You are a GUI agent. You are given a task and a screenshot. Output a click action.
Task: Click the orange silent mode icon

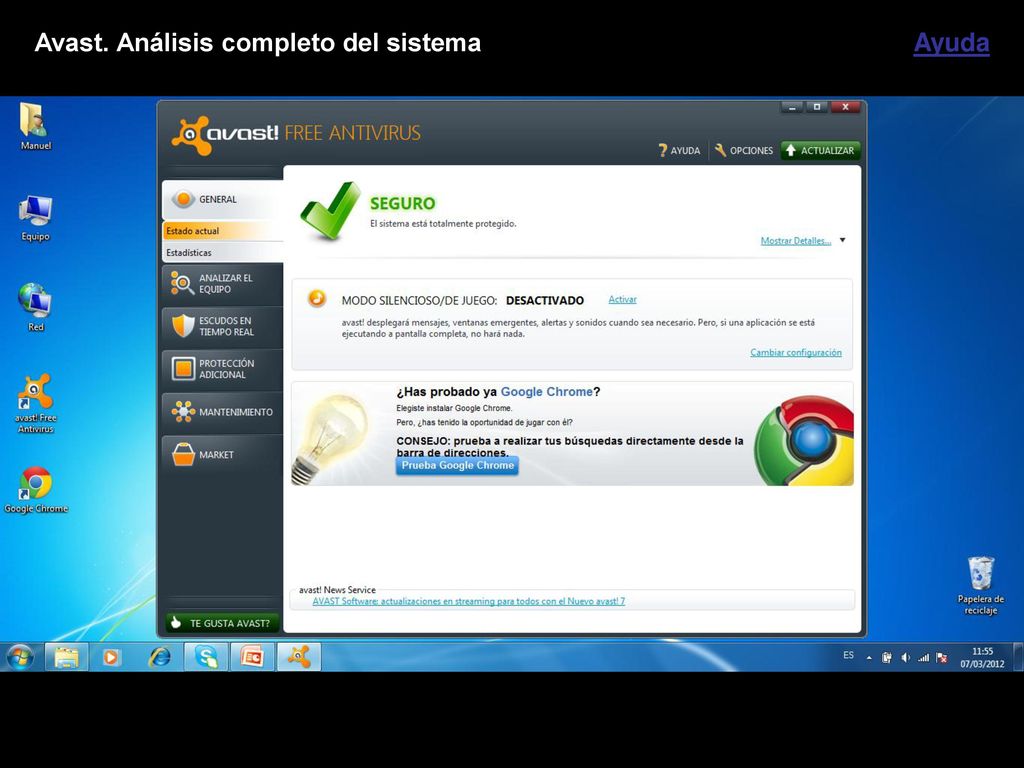(317, 298)
